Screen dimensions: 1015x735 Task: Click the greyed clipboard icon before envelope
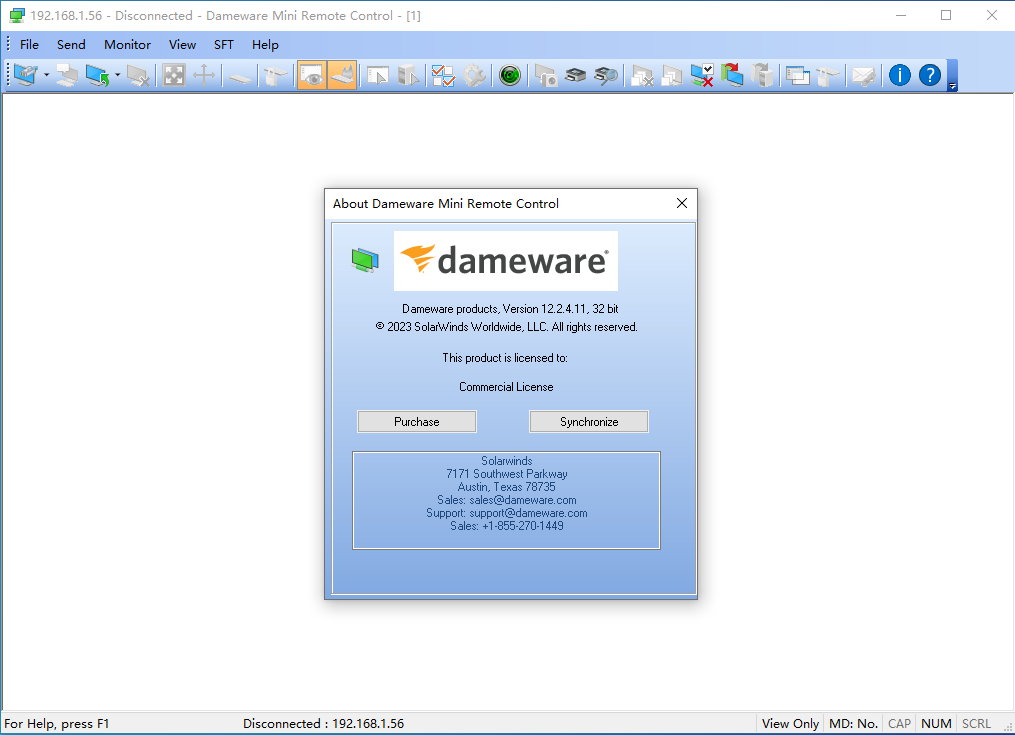[829, 75]
